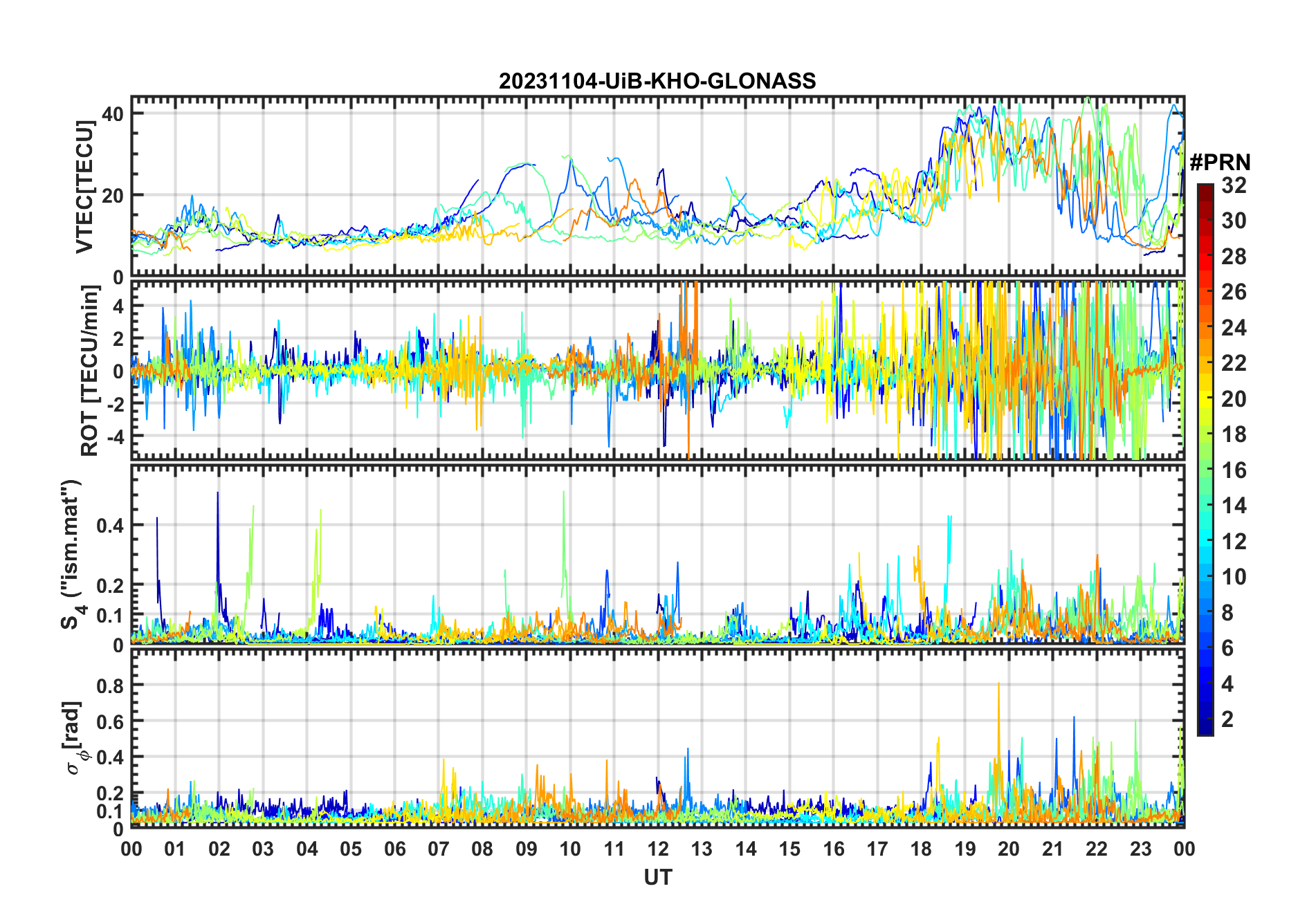The image size is (1316, 920).
Task: Click the 11 hour tick on the UT axis
Action: pyautogui.click(x=614, y=849)
